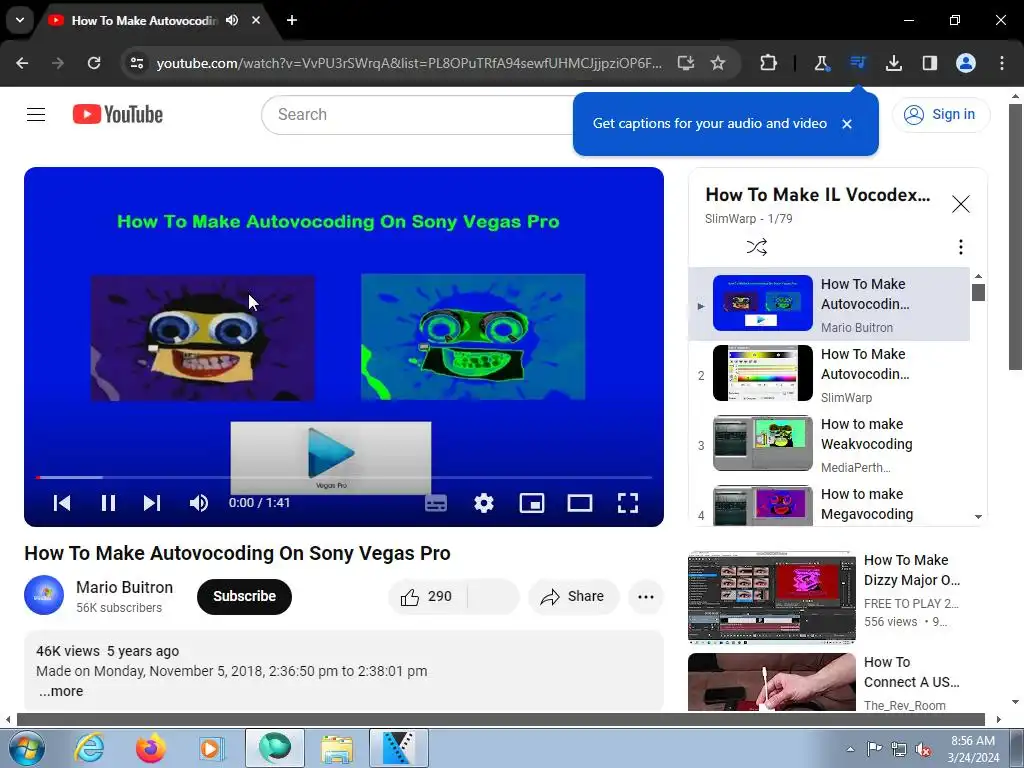Like the video with 290 likes
The width and height of the screenshot is (1024, 768).
[x=427, y=596]
